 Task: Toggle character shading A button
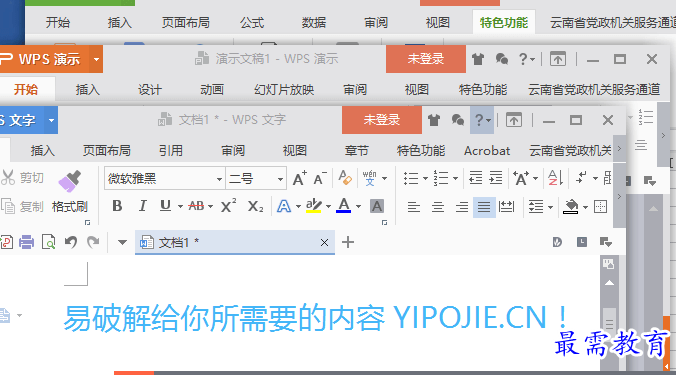pos(377,206)
